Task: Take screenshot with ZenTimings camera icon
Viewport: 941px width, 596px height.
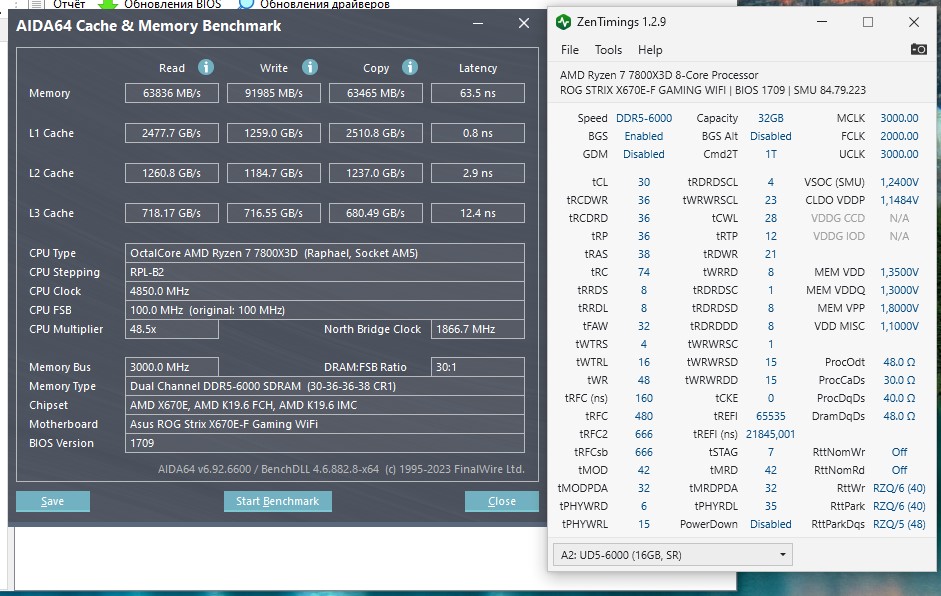Action: (x=918, y=49)
